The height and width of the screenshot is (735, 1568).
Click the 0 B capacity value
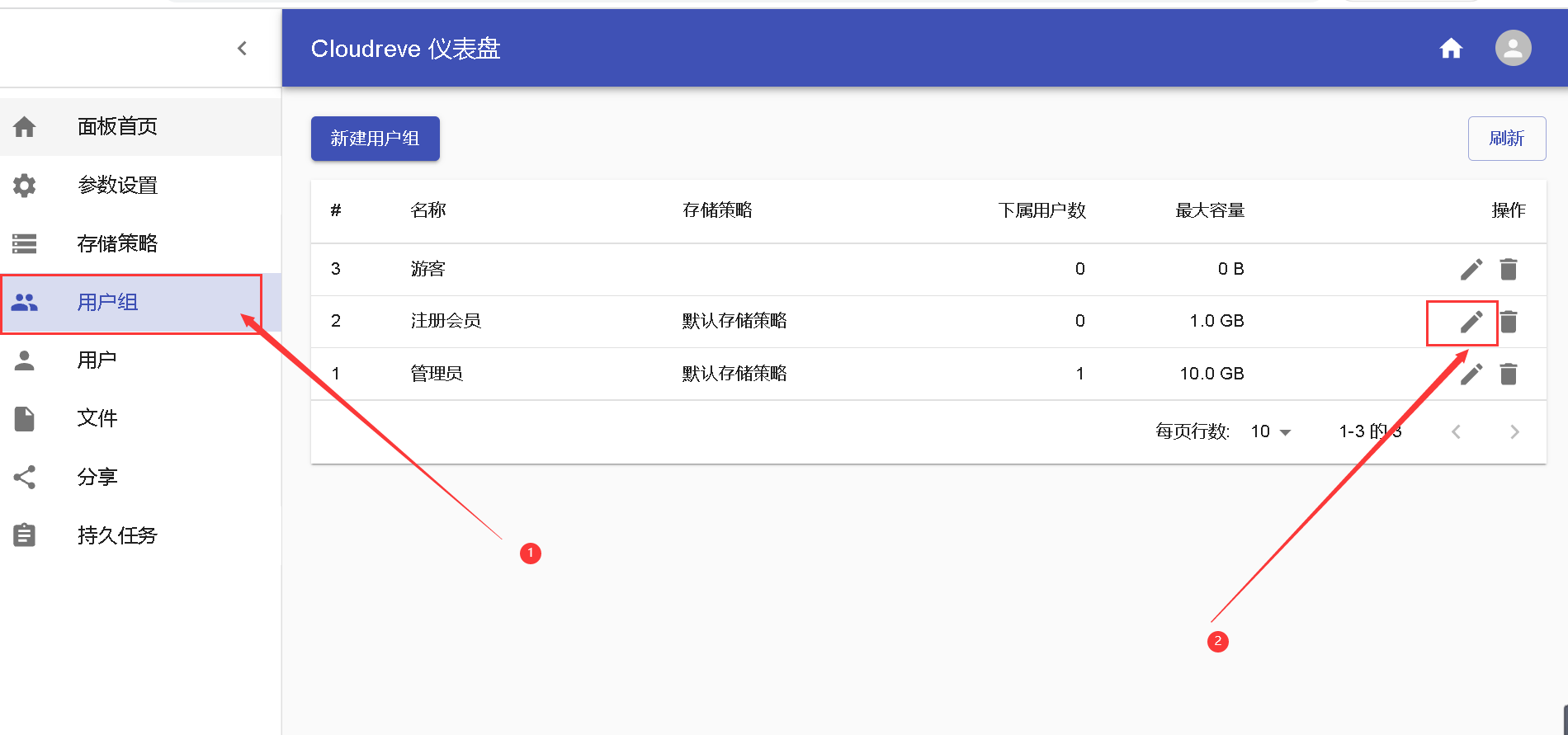1230,269
